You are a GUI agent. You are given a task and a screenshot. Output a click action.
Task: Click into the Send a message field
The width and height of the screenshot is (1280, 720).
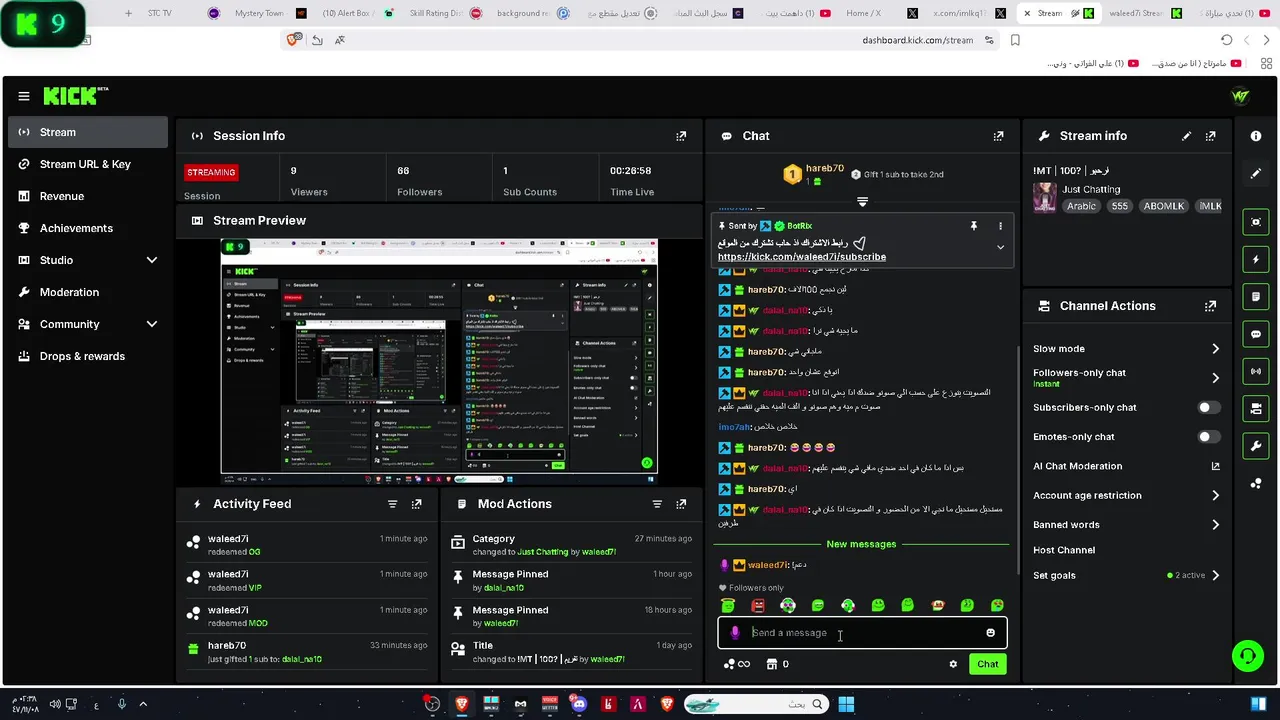pyautogui.click(x=862, y=633)
